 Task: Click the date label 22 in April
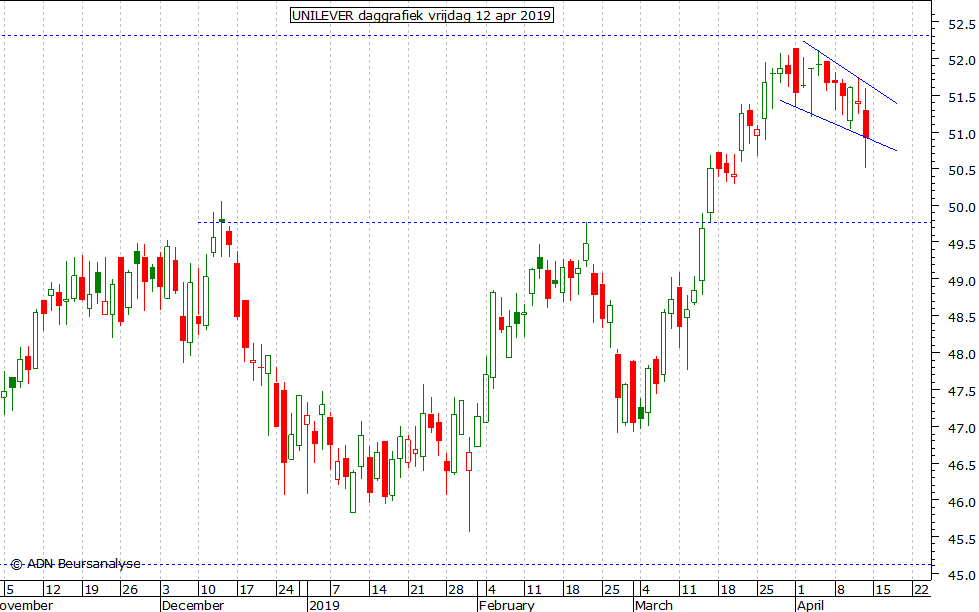click(922, 590)
